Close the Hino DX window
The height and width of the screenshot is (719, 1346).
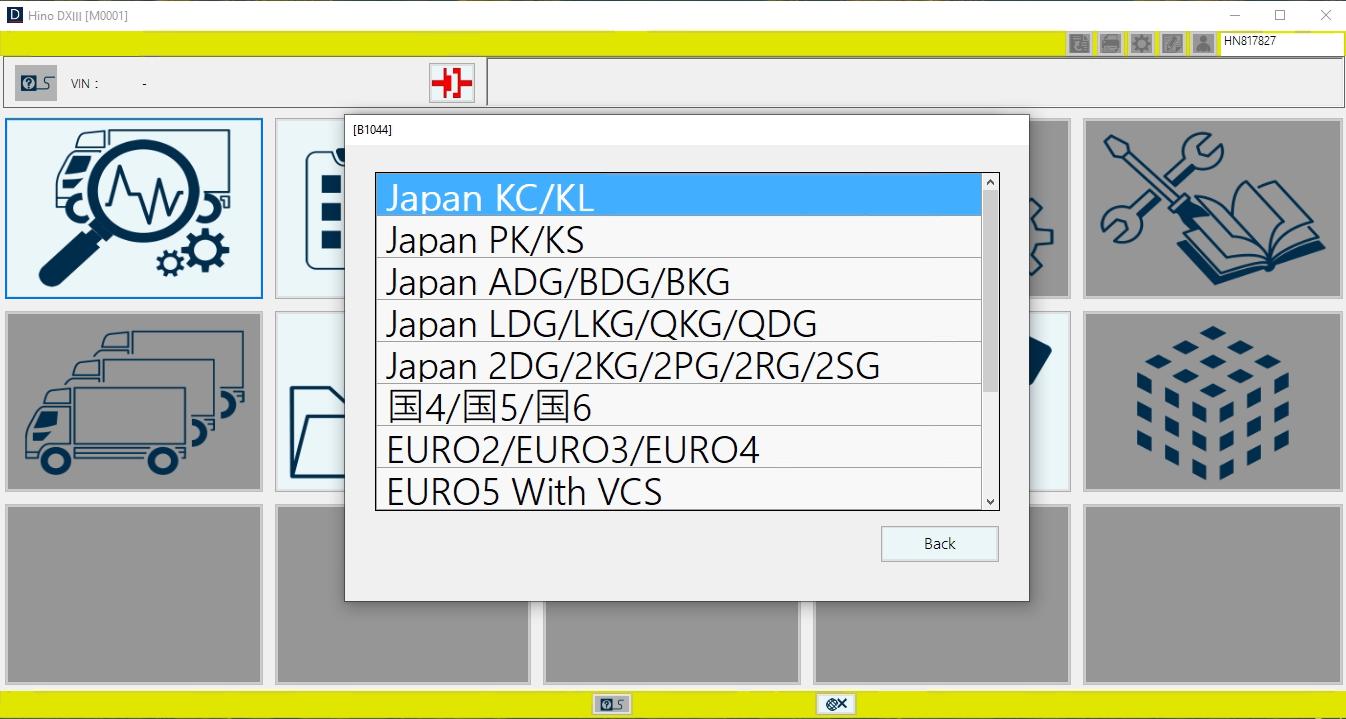[1326, 15]
